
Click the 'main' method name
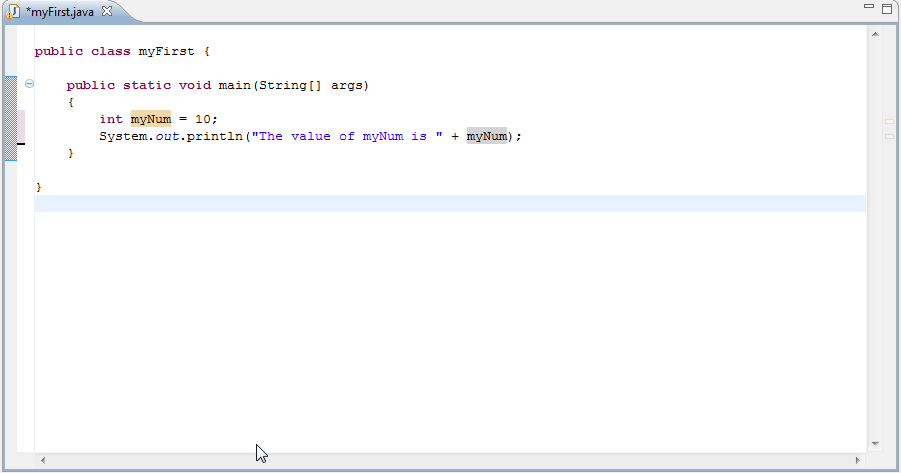[x=234, y=85]
